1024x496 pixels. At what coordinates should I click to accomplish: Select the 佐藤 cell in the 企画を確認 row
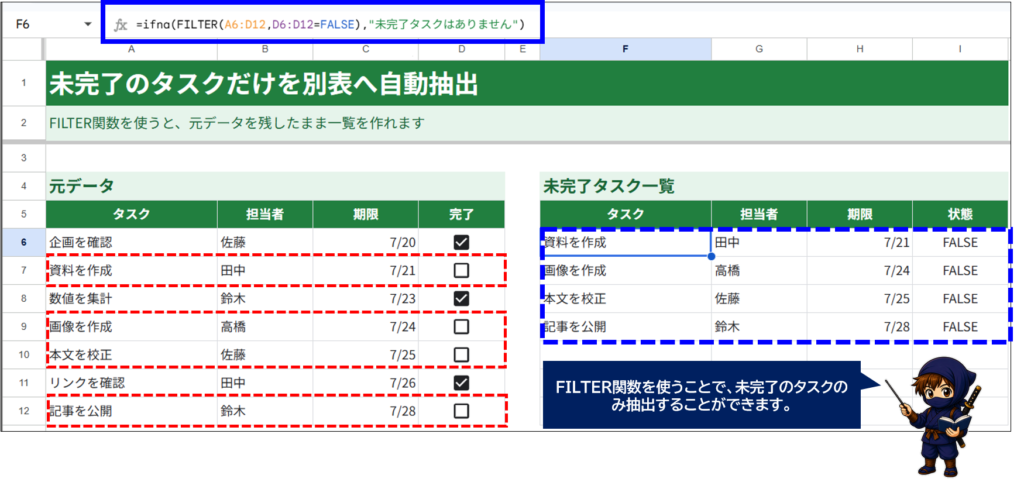point(265,242)
